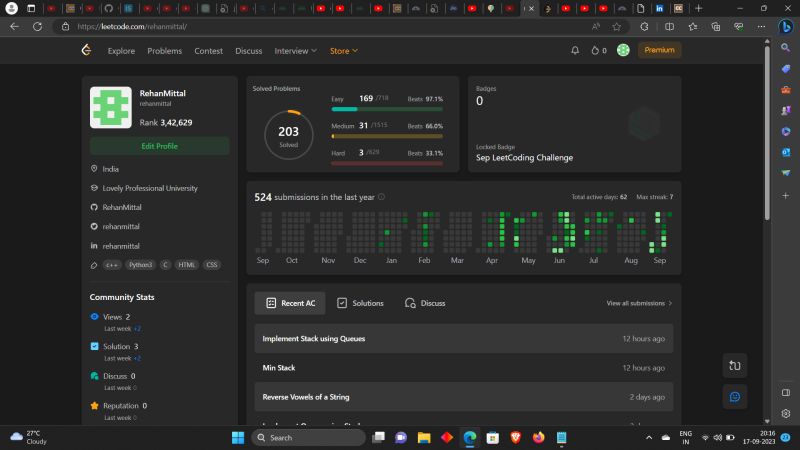This screenshot has height=450, width=800.
Task: Click the Windows taskbar Search box
Action: 309,438
